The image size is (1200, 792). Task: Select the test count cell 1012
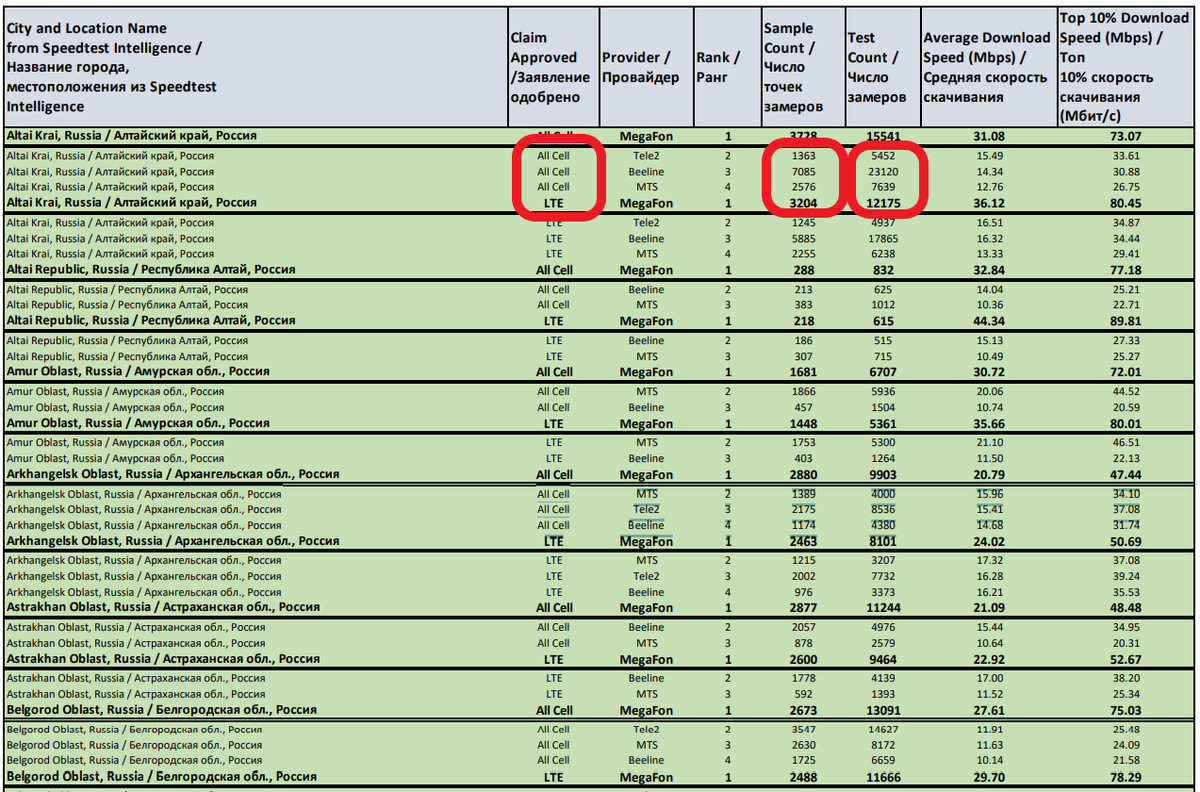(882, 305)
